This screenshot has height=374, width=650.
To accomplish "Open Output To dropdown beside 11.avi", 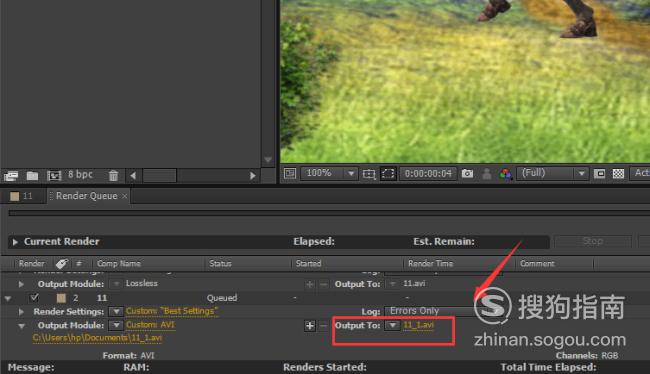I will [x=392, y=284].
